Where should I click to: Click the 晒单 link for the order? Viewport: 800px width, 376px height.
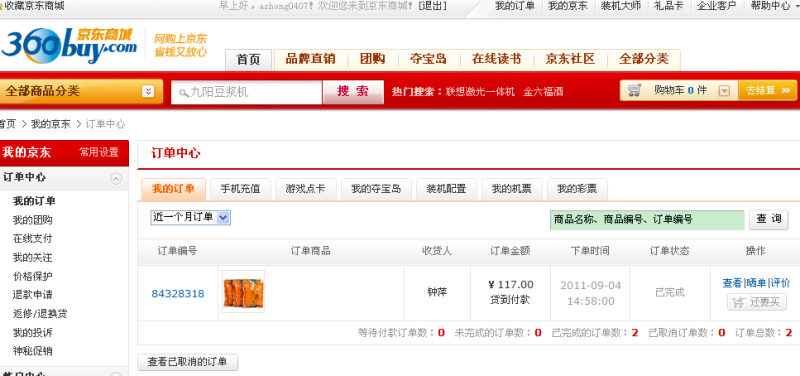(756, 283)
